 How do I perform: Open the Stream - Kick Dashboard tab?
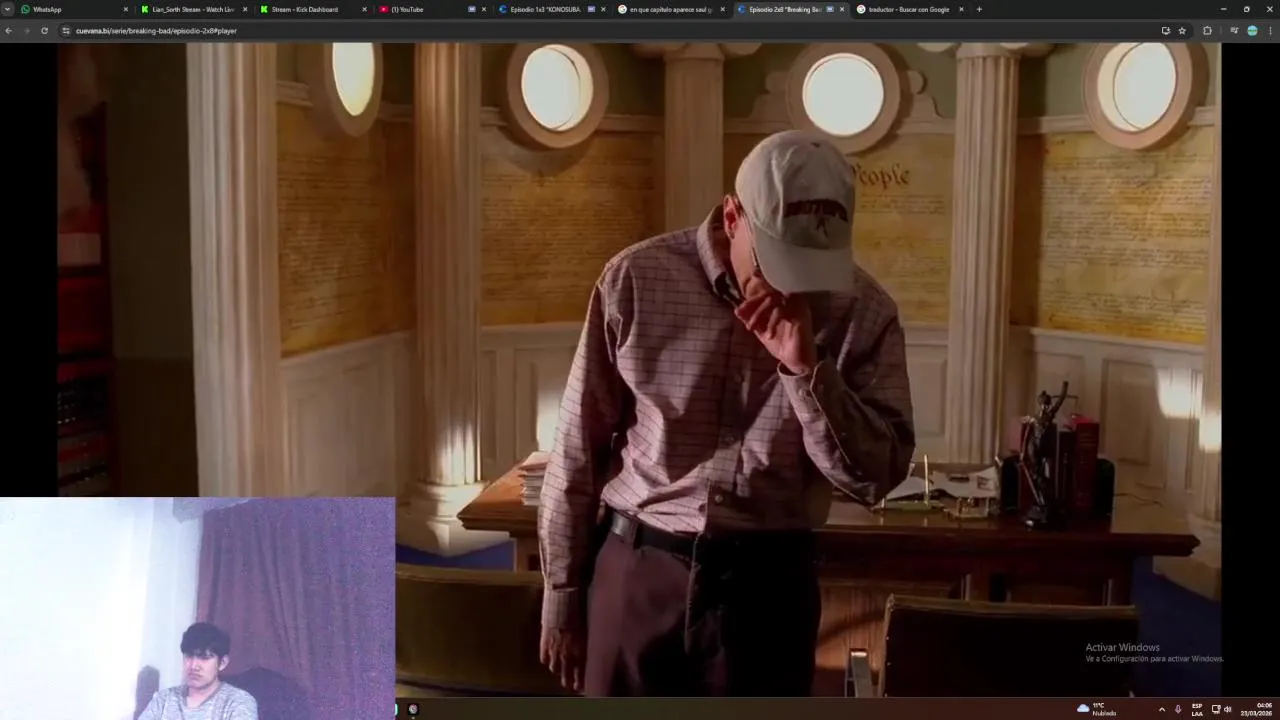313,9
